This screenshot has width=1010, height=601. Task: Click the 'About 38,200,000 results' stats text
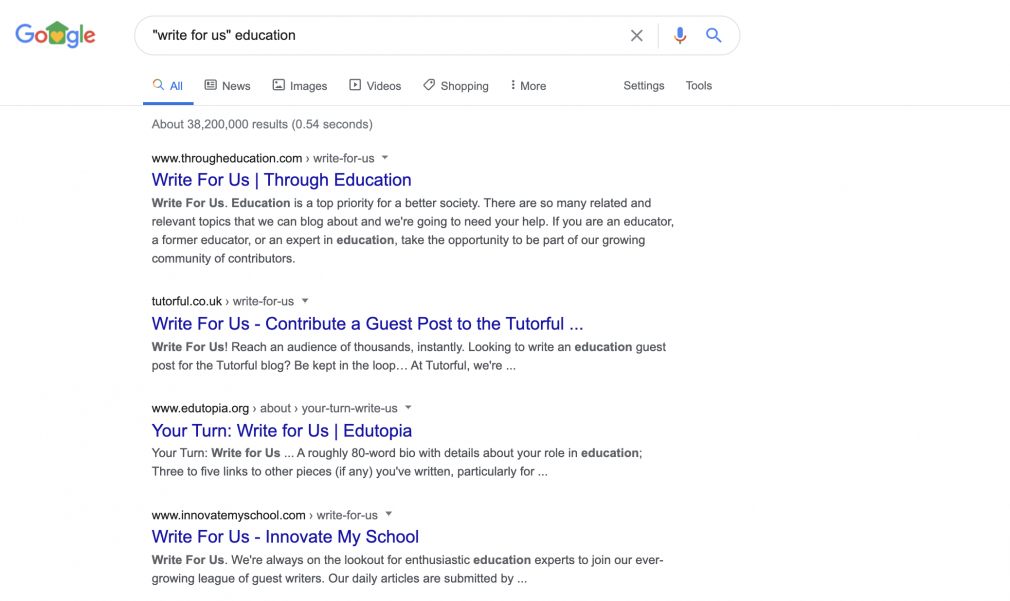coord(262,124)
